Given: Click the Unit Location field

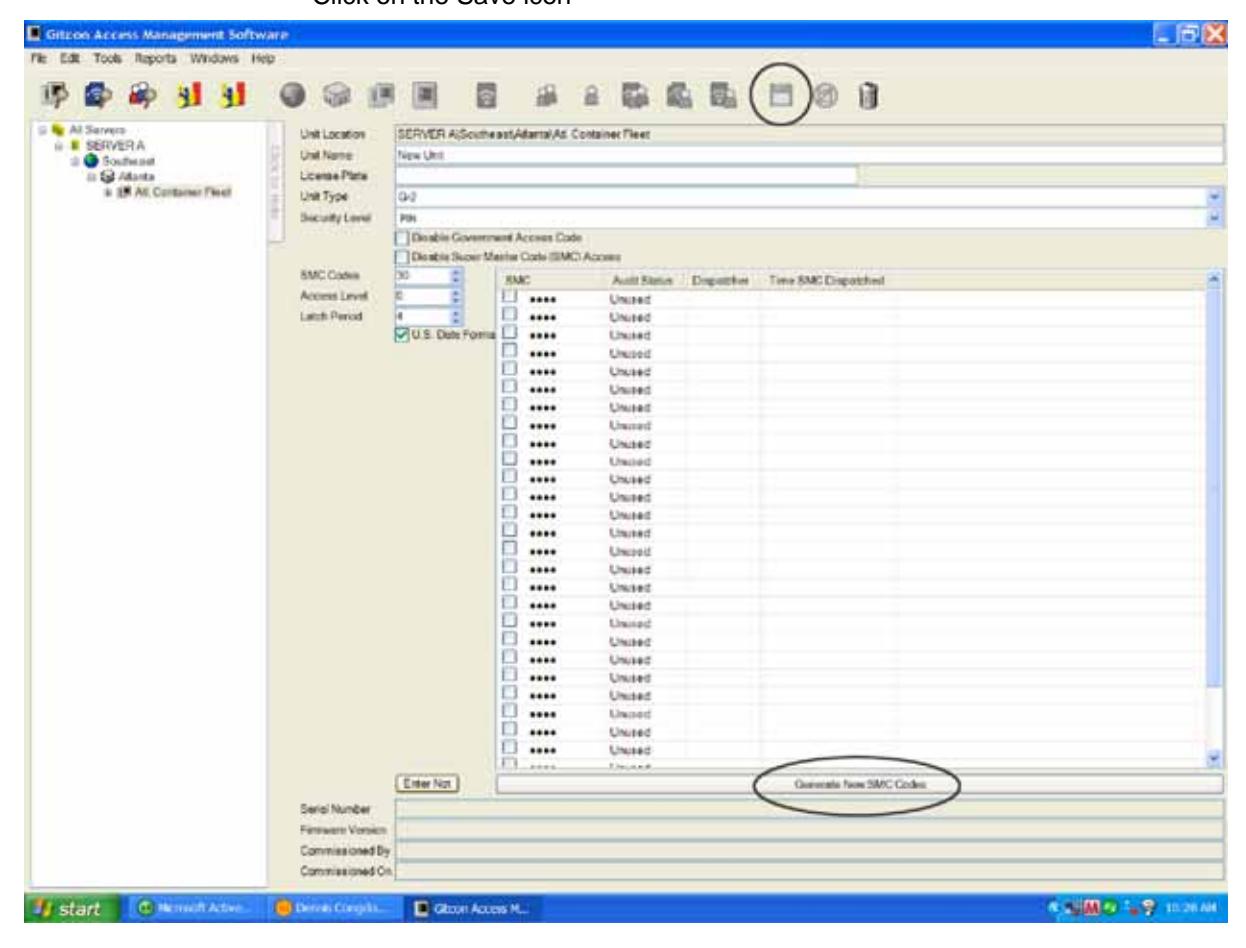Looking at the screenshot, I should point(811,135).
